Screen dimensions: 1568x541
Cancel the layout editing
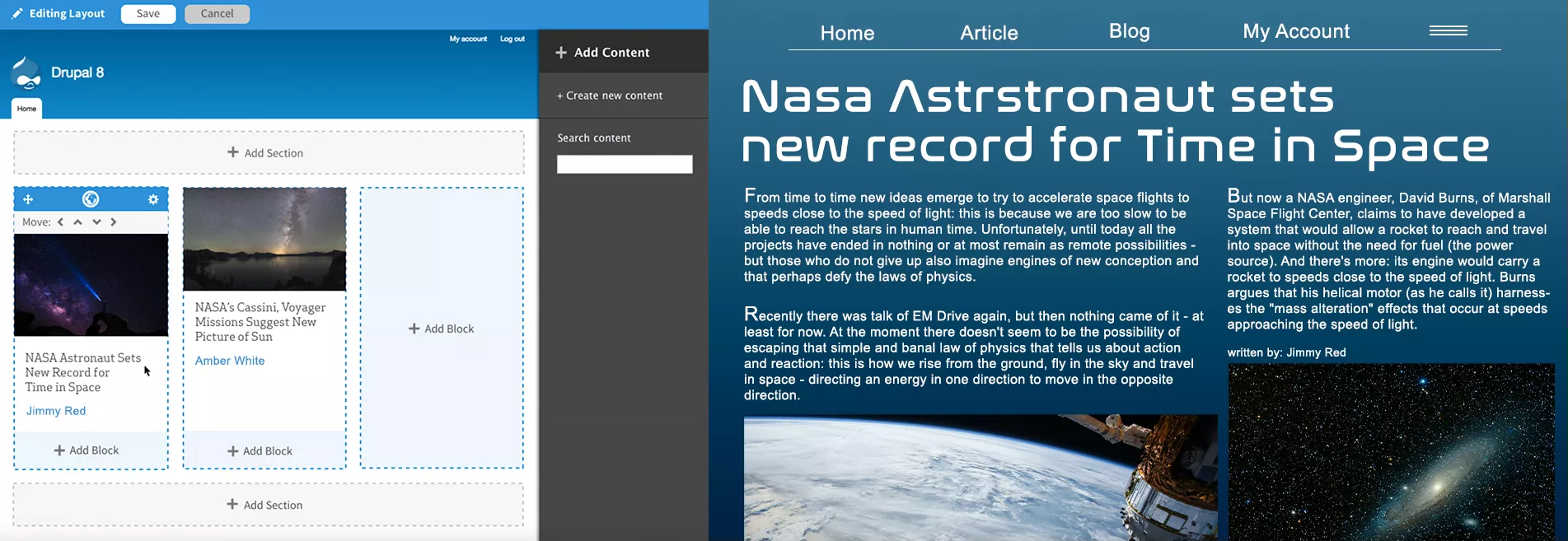[x=217, y=14]
